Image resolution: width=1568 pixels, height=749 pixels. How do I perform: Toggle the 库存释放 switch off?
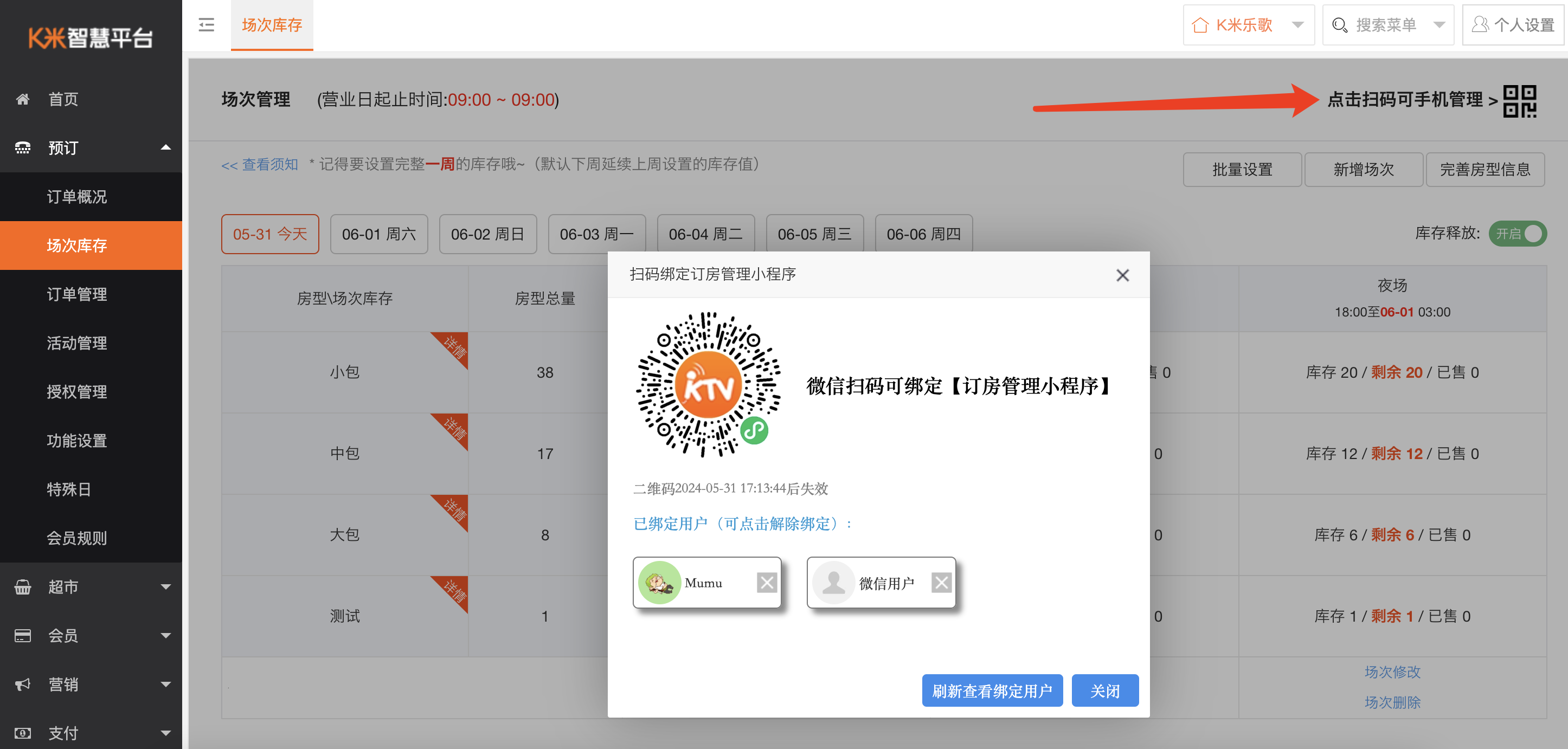click(1517, 234)
